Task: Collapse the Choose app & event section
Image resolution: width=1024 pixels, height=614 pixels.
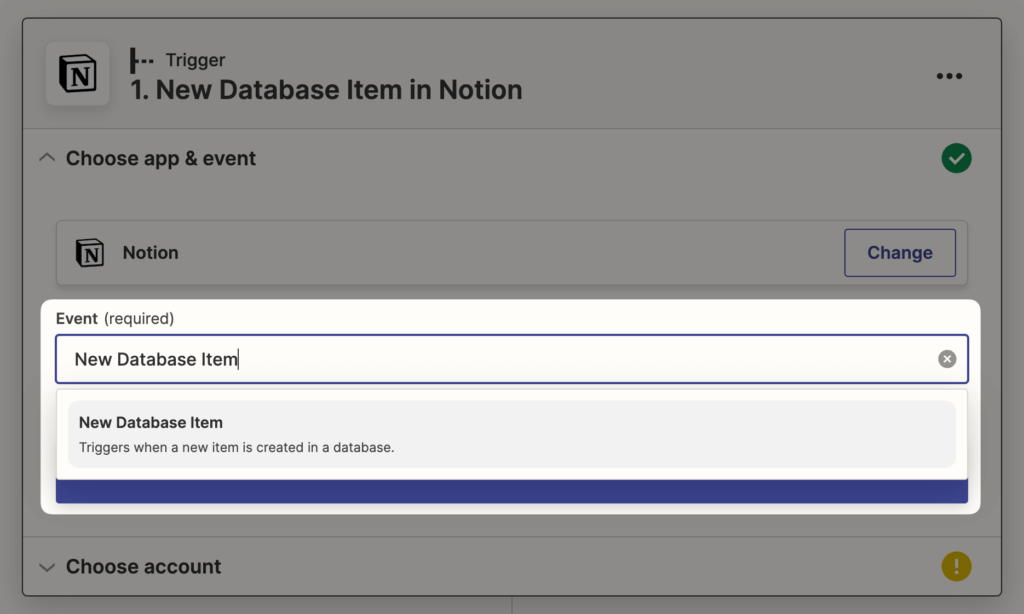Action: pos(46,158)
